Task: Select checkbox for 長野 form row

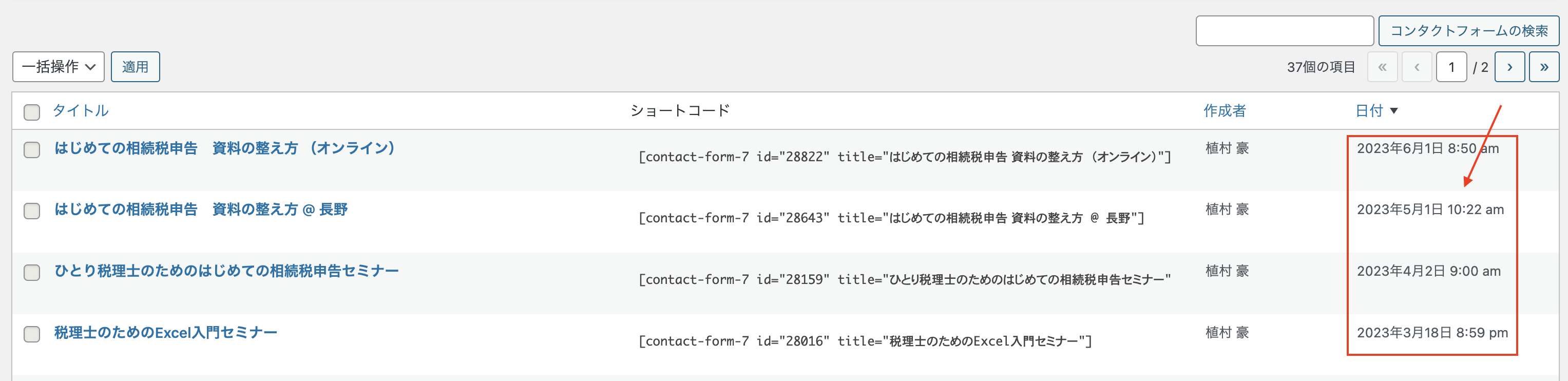Action: [32, 211]
